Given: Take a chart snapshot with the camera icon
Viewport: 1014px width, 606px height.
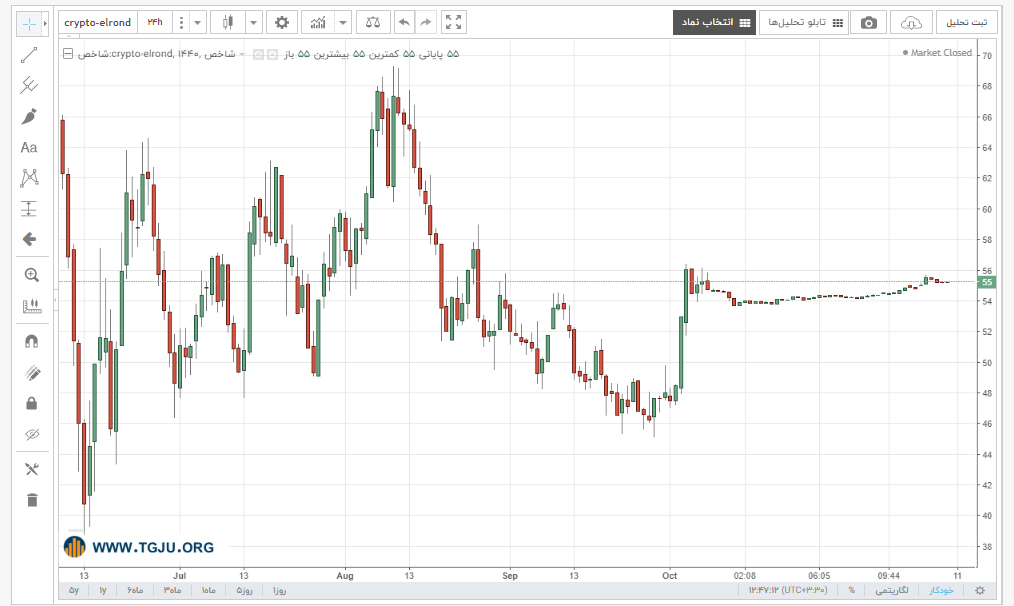Looking at the screenshot, I should coord(868,23).
